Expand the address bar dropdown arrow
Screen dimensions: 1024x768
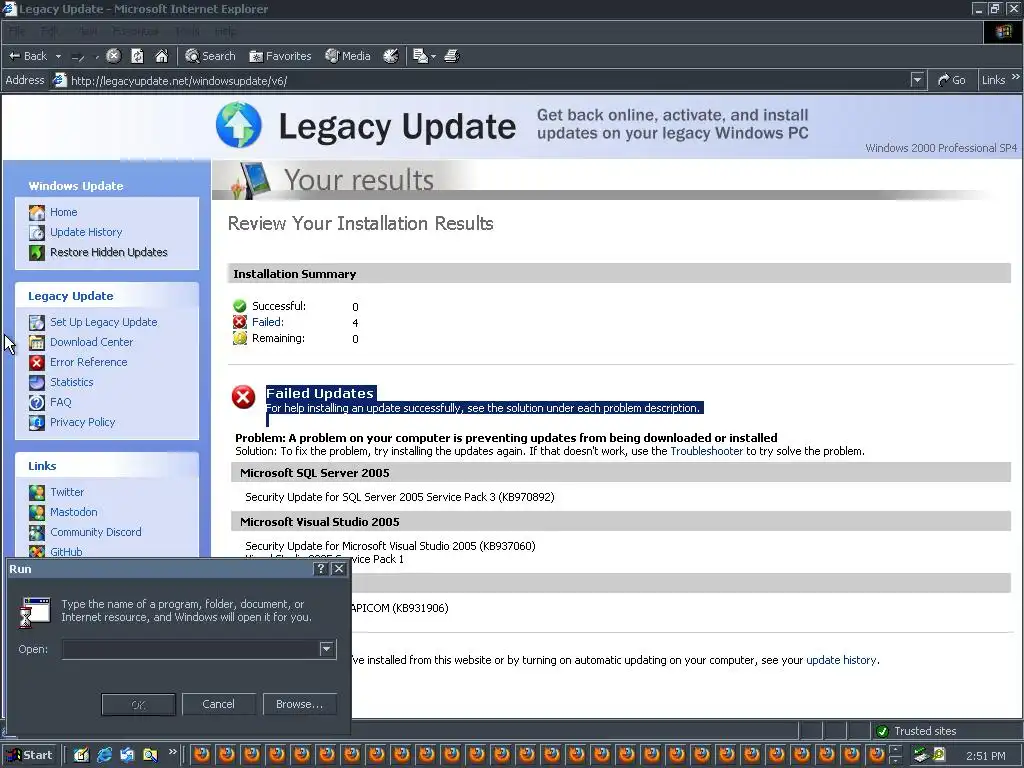pyautogui.click(x=918, y=80)
